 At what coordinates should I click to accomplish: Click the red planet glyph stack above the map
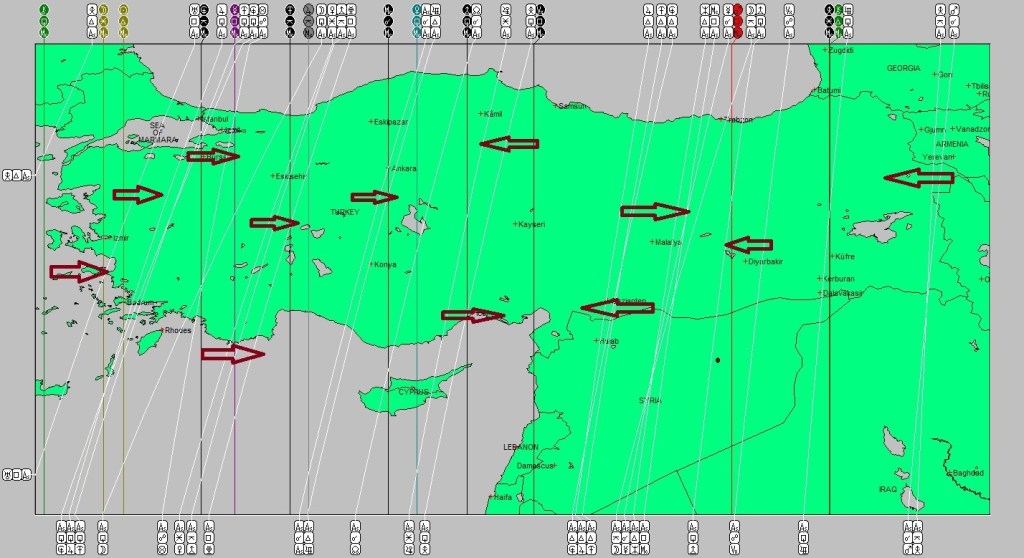point(737,20)
